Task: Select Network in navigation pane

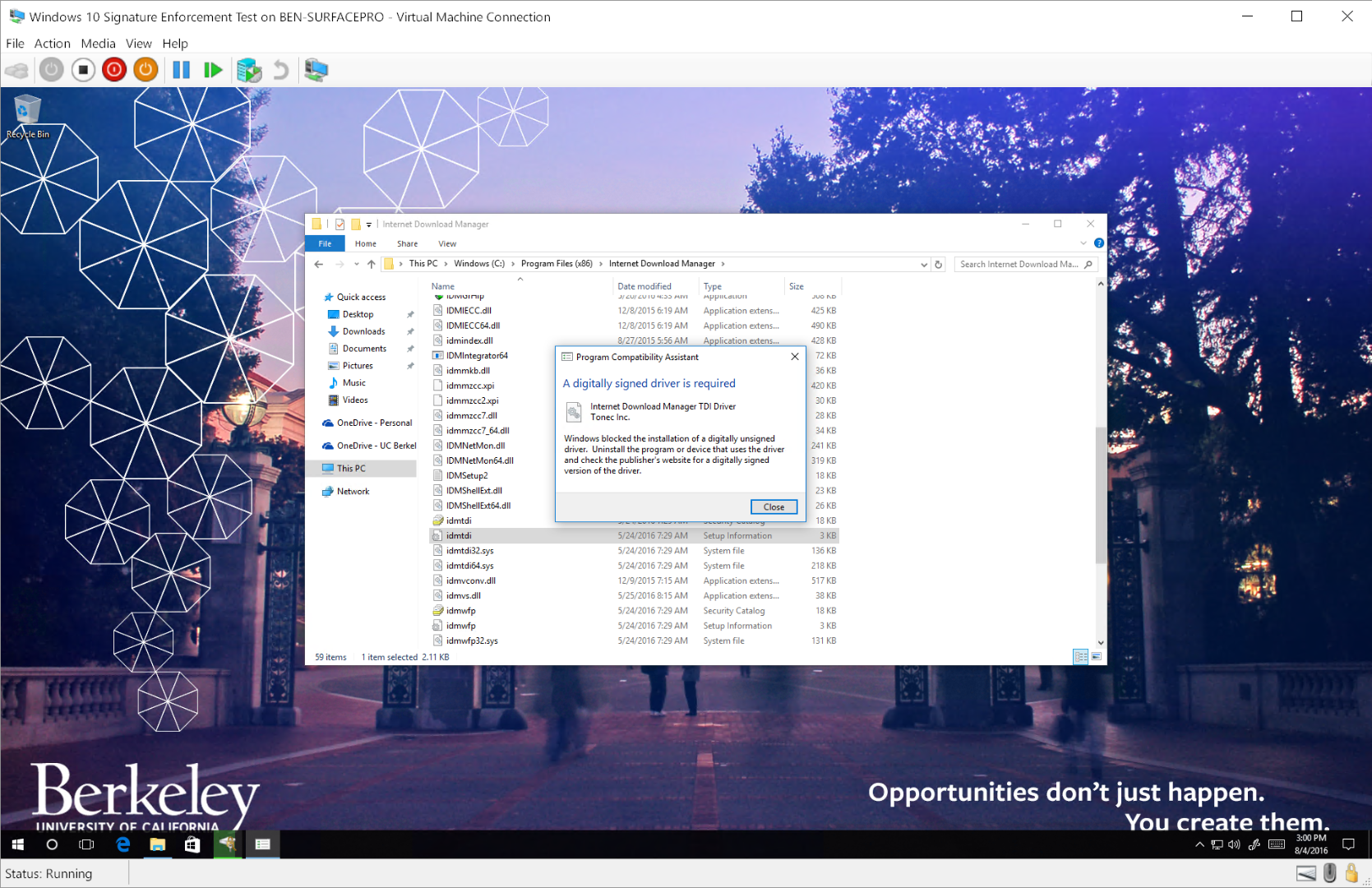Action: pyautogui.click(x=353, y=492)
